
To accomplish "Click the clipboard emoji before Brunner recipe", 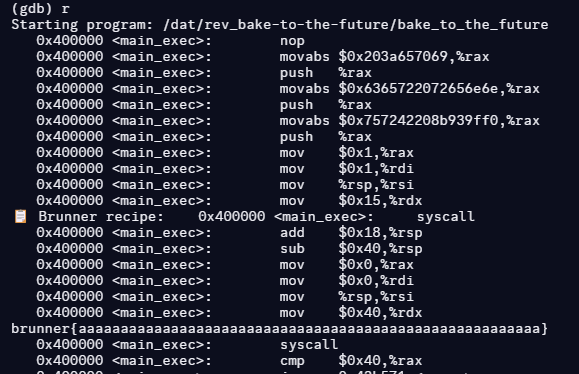I will [20, 217].
